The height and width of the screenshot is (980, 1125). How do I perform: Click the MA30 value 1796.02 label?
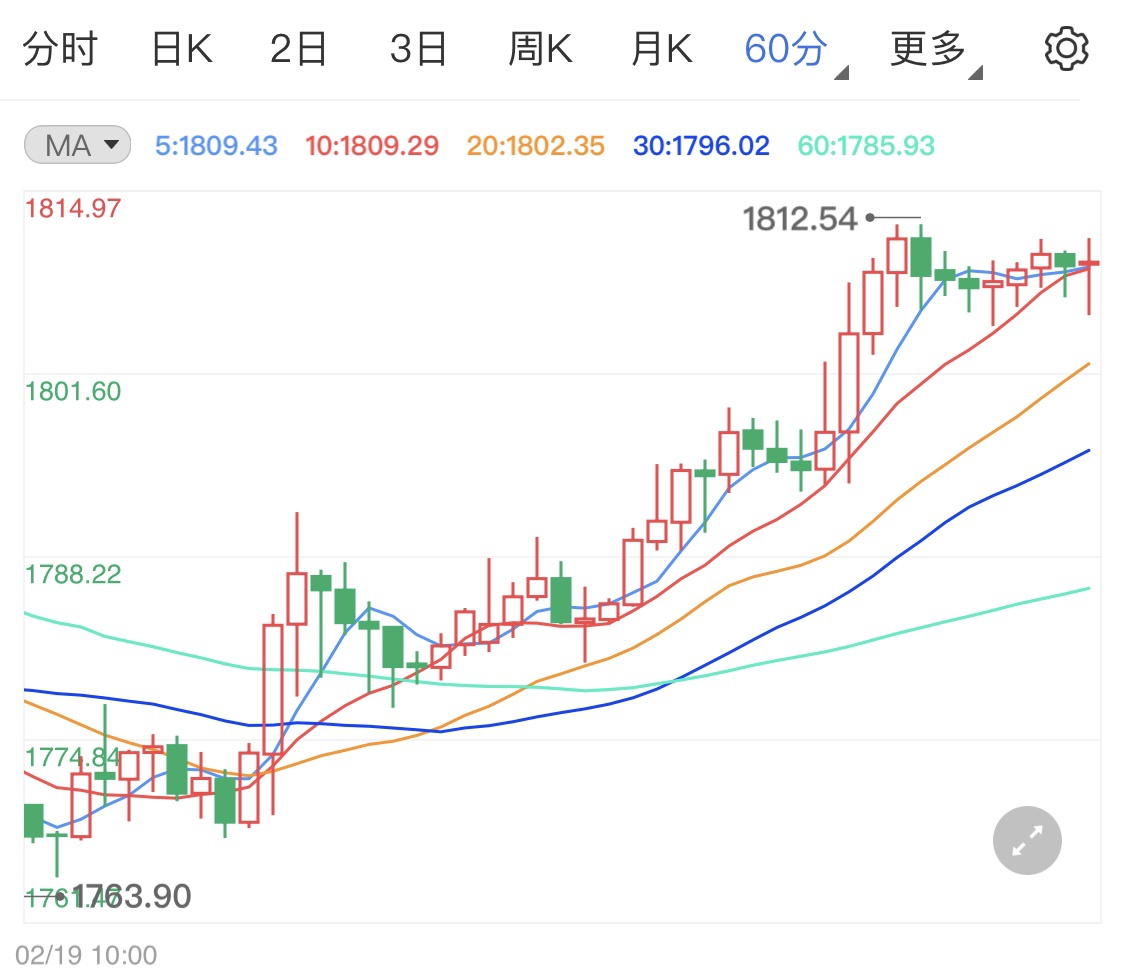(x=701, y=146)
